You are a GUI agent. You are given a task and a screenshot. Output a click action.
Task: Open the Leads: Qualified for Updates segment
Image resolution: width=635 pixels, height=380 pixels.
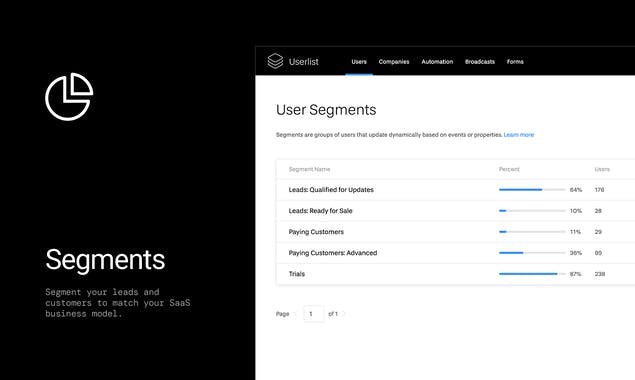point(331,190)
